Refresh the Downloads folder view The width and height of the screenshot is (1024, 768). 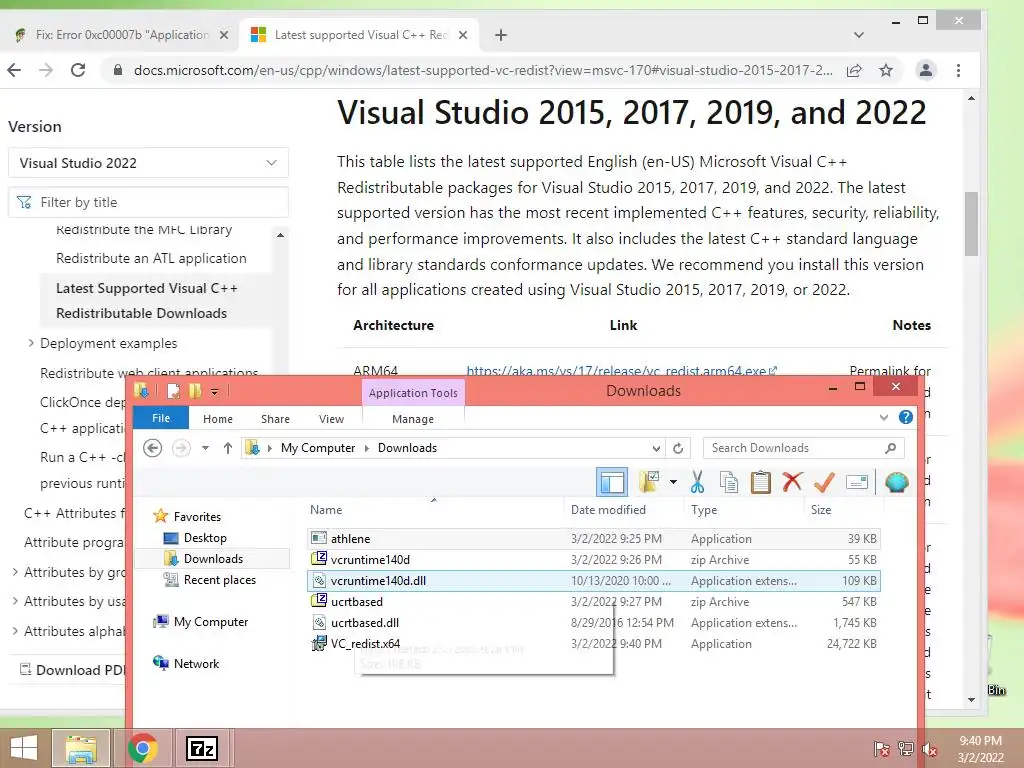678,449
